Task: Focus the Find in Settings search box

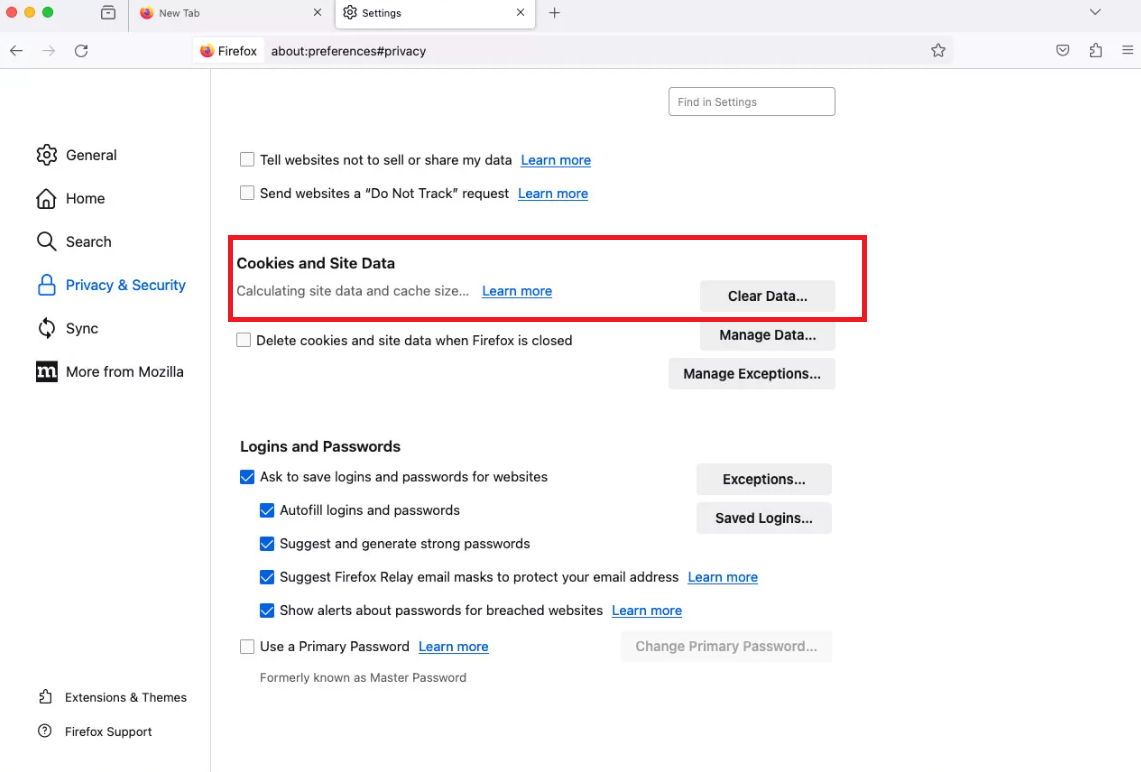Action: 752,102
